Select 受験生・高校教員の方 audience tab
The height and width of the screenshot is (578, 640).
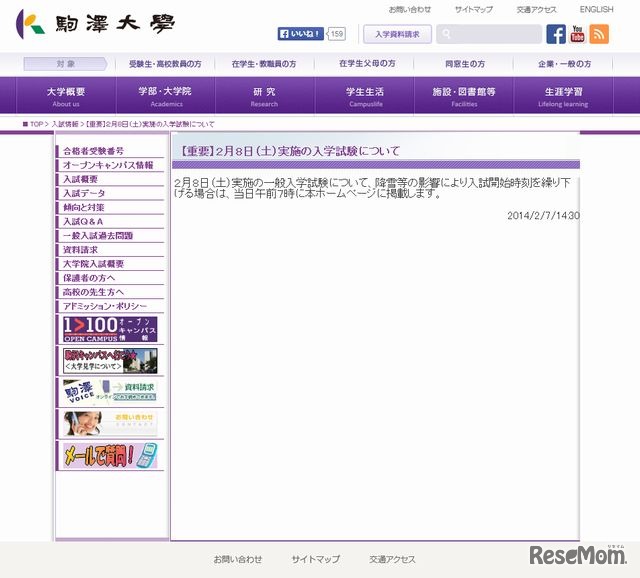tap(165, 64)
